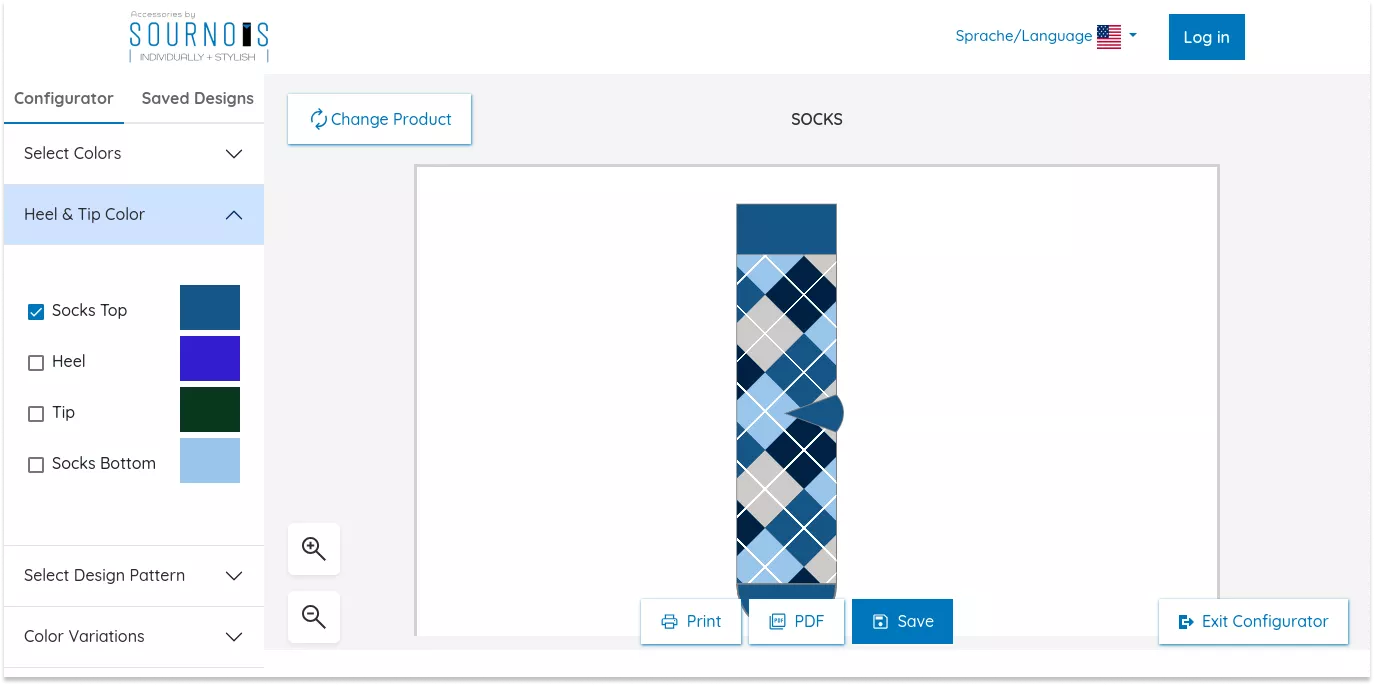Export the design as PDF

[x=797, y=621]
